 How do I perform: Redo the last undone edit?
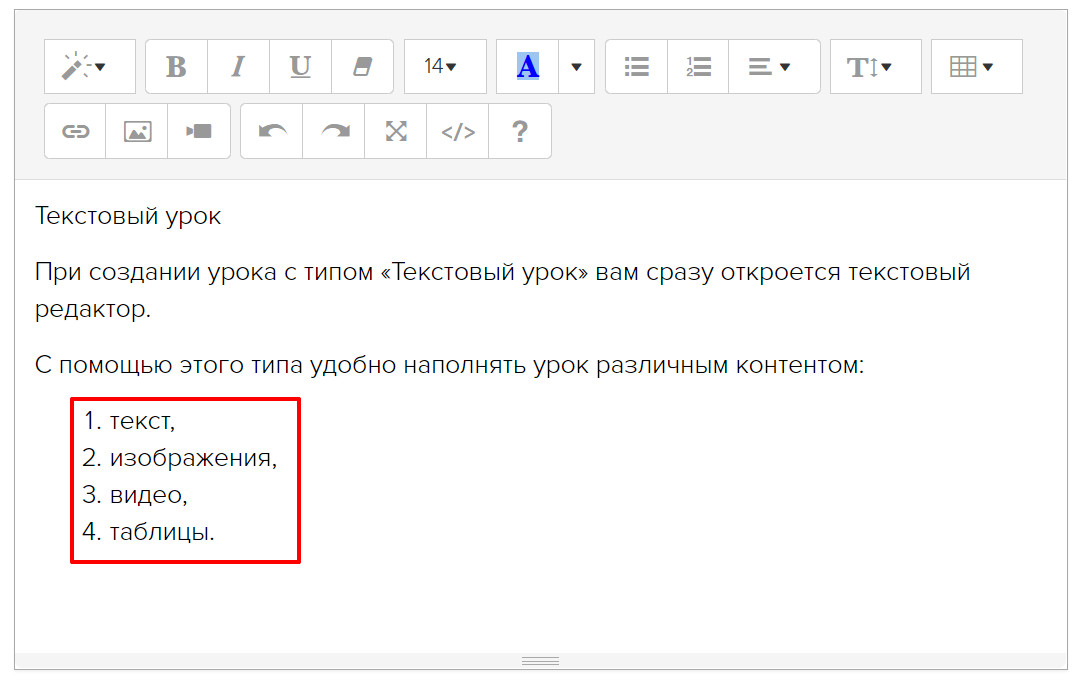click(x=334, y=131)
